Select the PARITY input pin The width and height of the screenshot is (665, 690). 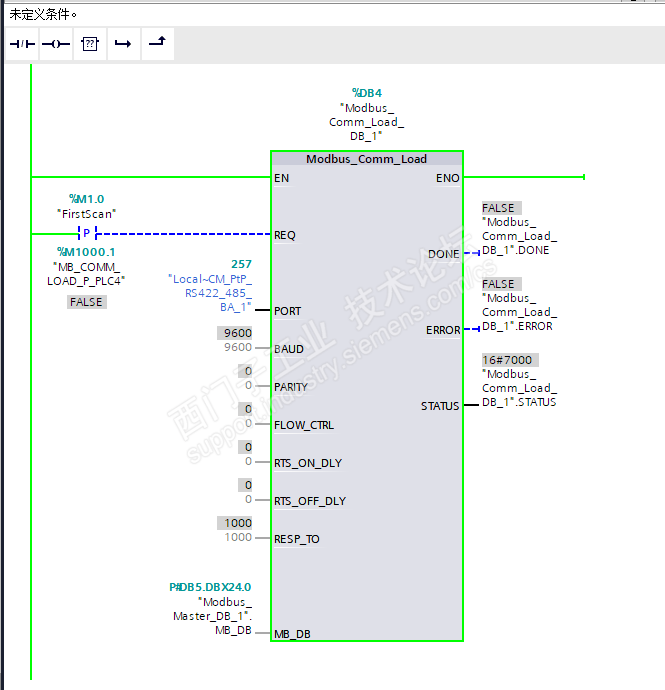[x=291, y=387]
